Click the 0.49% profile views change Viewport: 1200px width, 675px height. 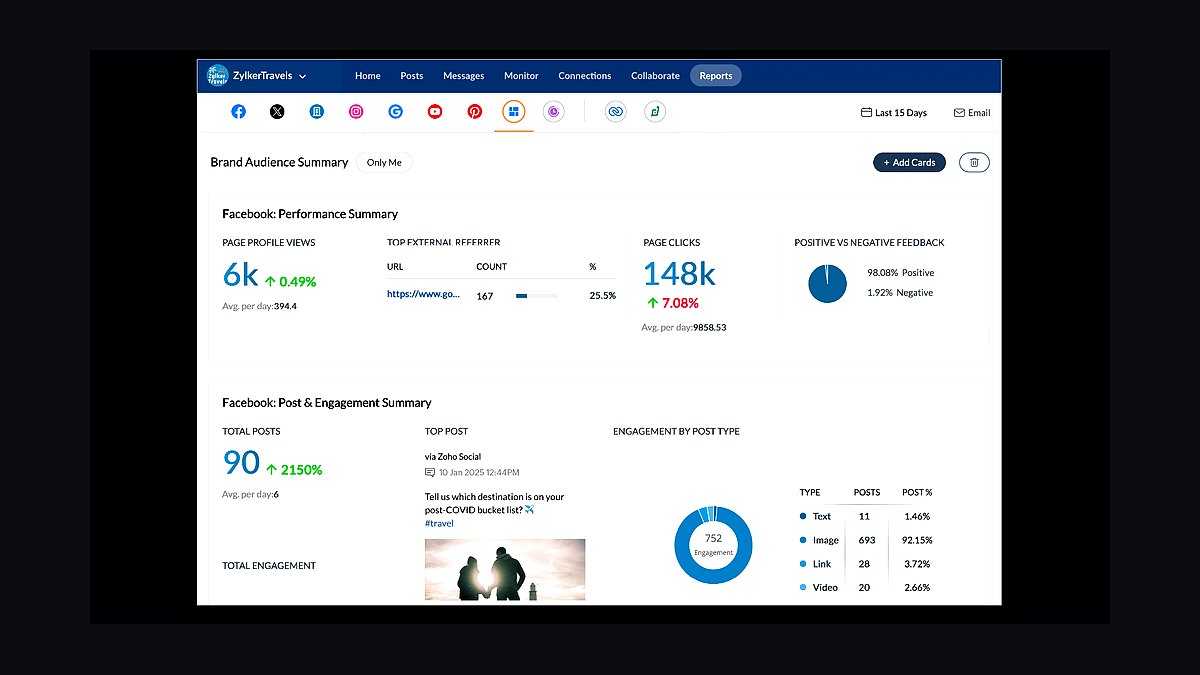(290, 282)
